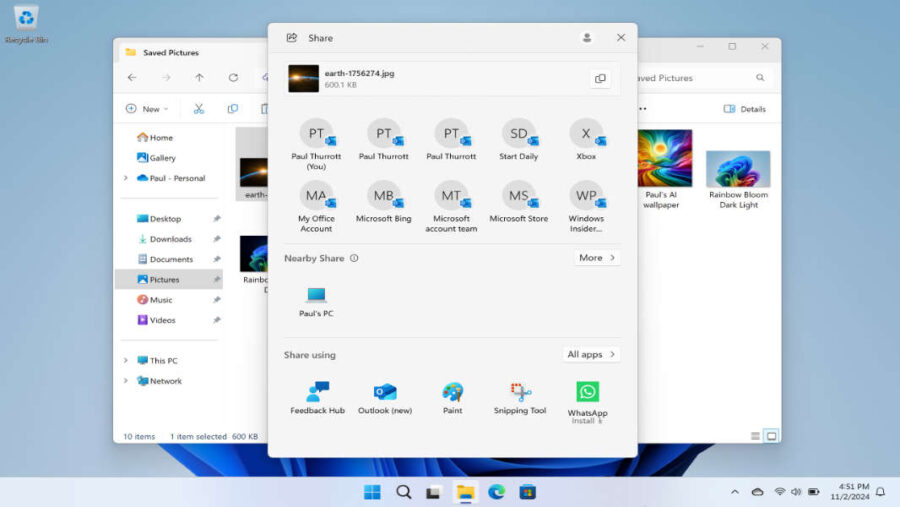The height and width of the screenshot is (507, 900).
Task: Click the Cut icon in File Explorer
Action: pos(199,109)
